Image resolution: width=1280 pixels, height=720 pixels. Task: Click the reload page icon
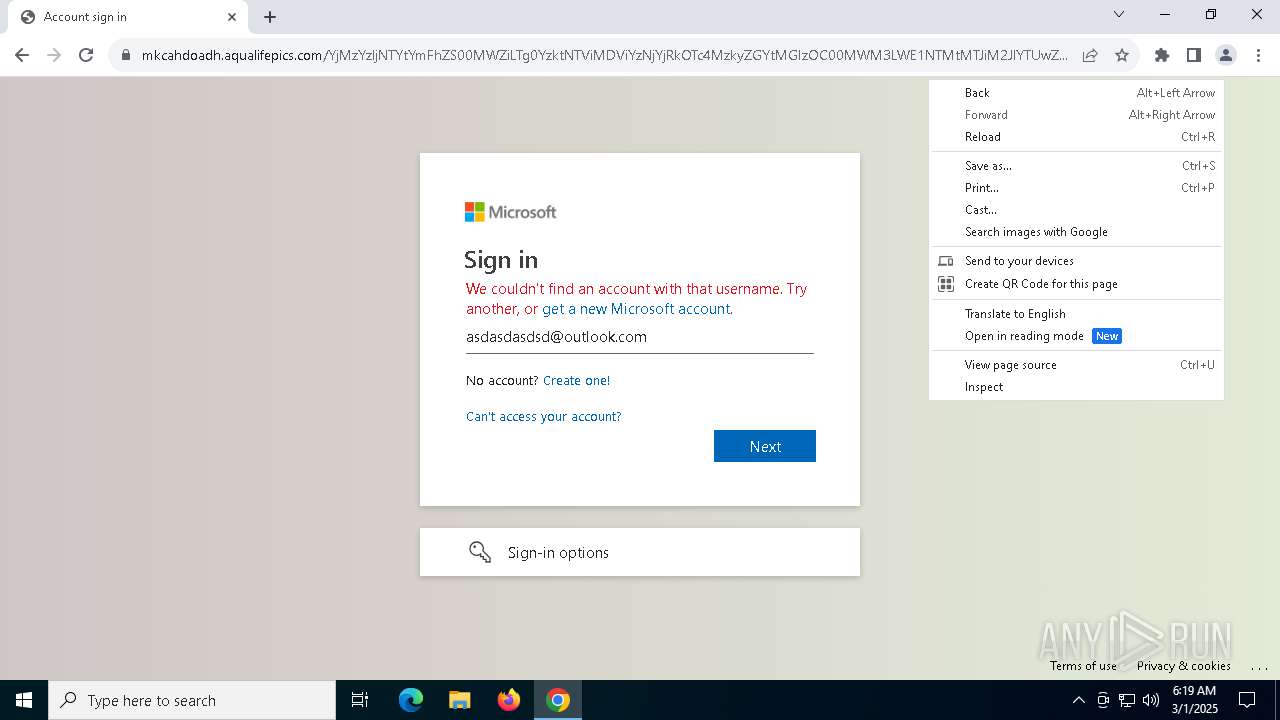point(86,55)
